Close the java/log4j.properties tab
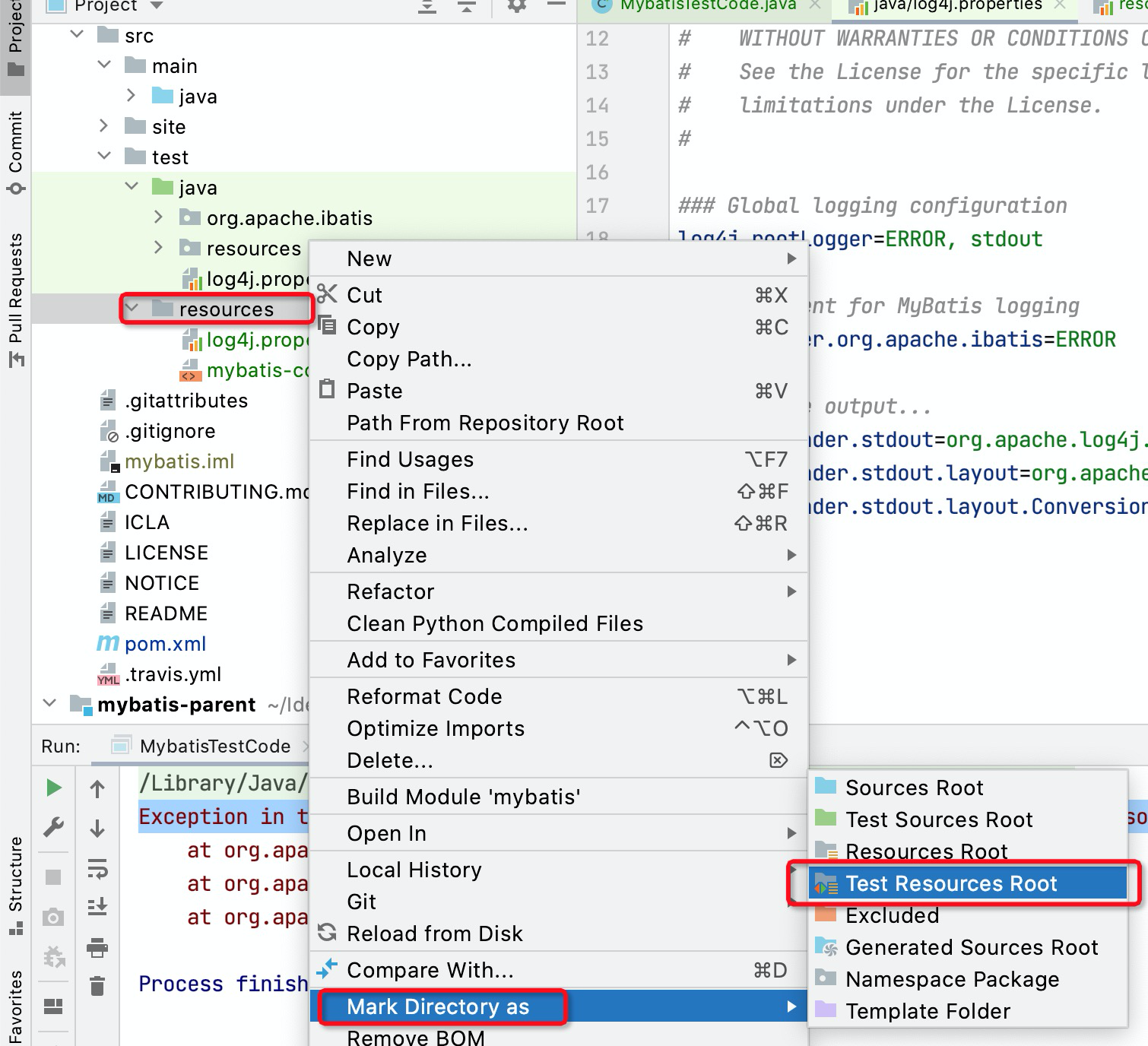Image resolution: width=1148 pixels, height=1046 pixels. [x=1060, y=5]
